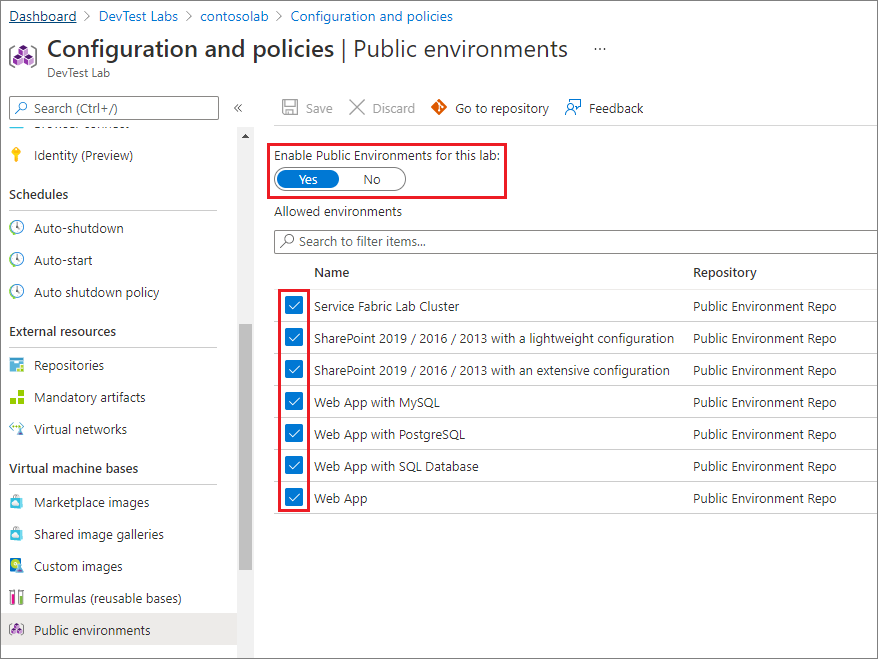Click the Go to repository git icon
This screenshot has width=878, height=659.
point(439,107)
